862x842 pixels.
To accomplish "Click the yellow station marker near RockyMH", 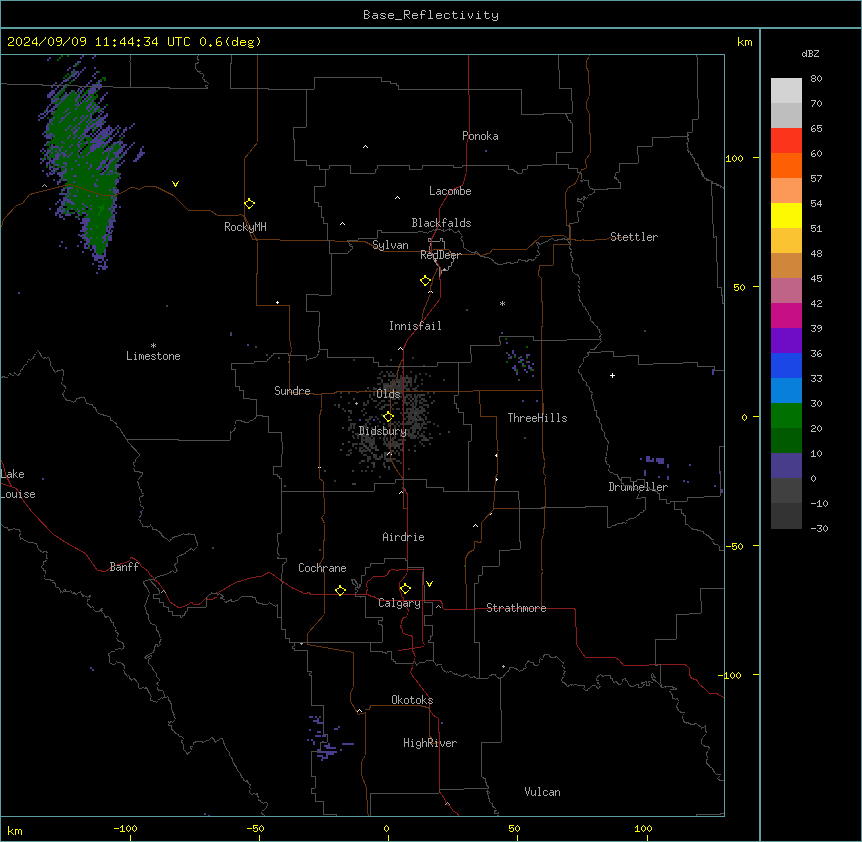I will coord(250,204).
